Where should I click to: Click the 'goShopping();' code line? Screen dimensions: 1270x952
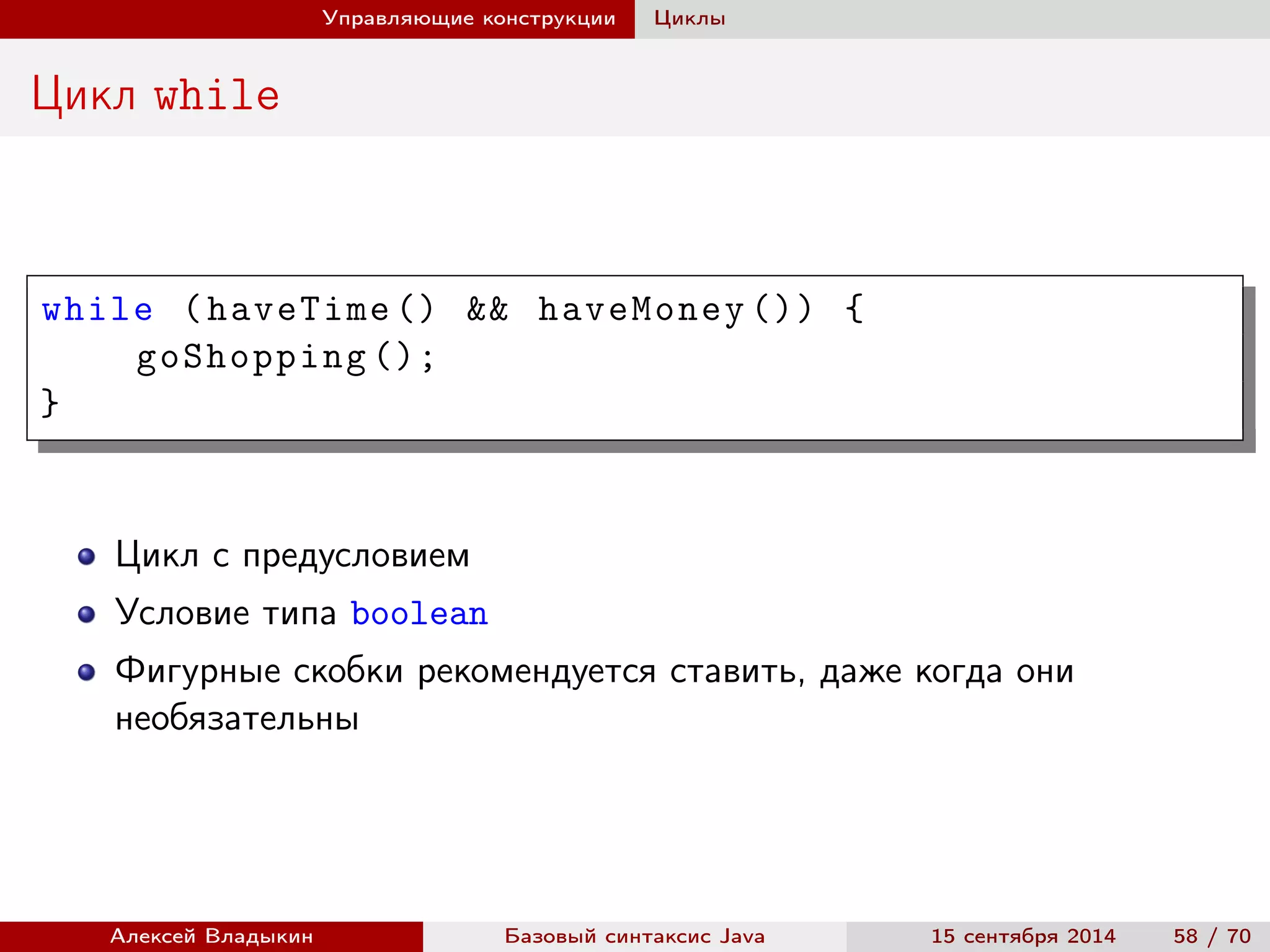(x=285, y=358)
